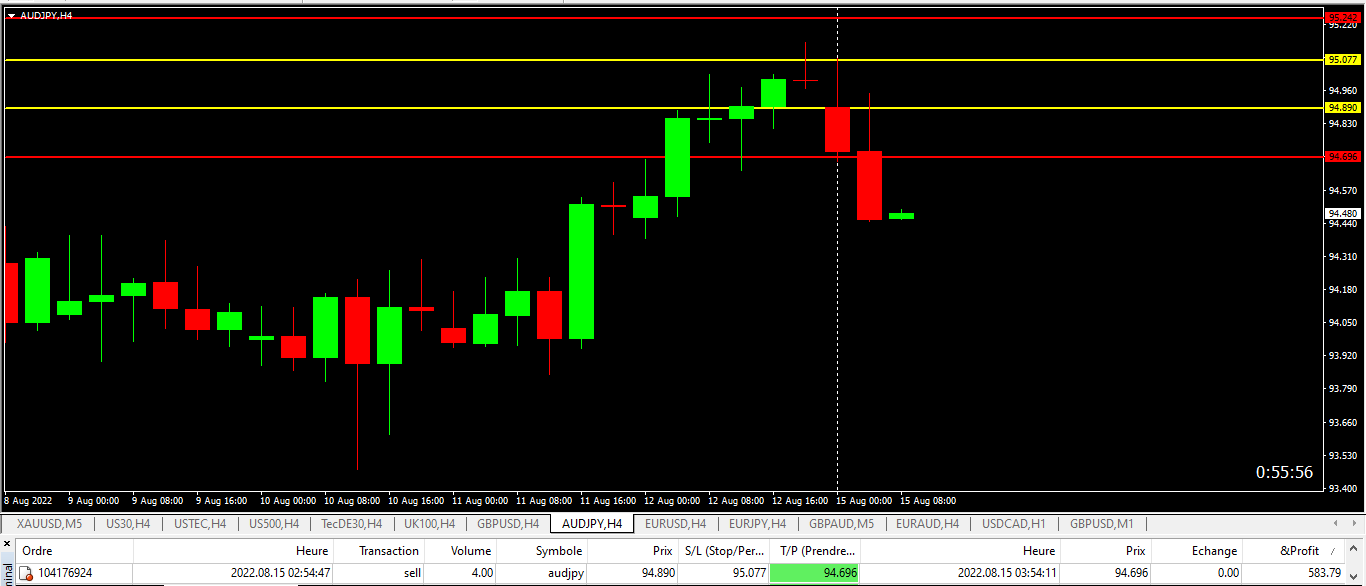This screenshot has width=1366, height=586.
Task: Switch to the USDCAD,H1 chart tab
Action: pos(1014,523)
